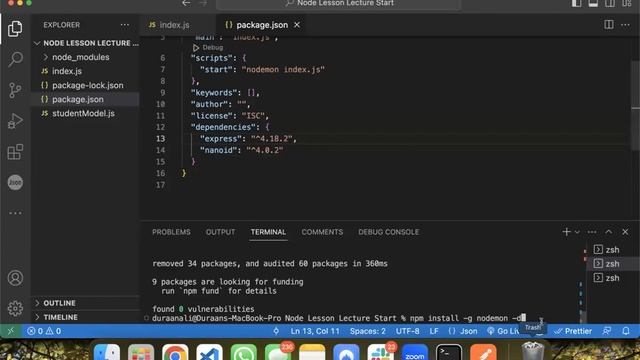Open studentModel.js in the Explorer
The height and width of the screenshot is (360, 640).
86,113
